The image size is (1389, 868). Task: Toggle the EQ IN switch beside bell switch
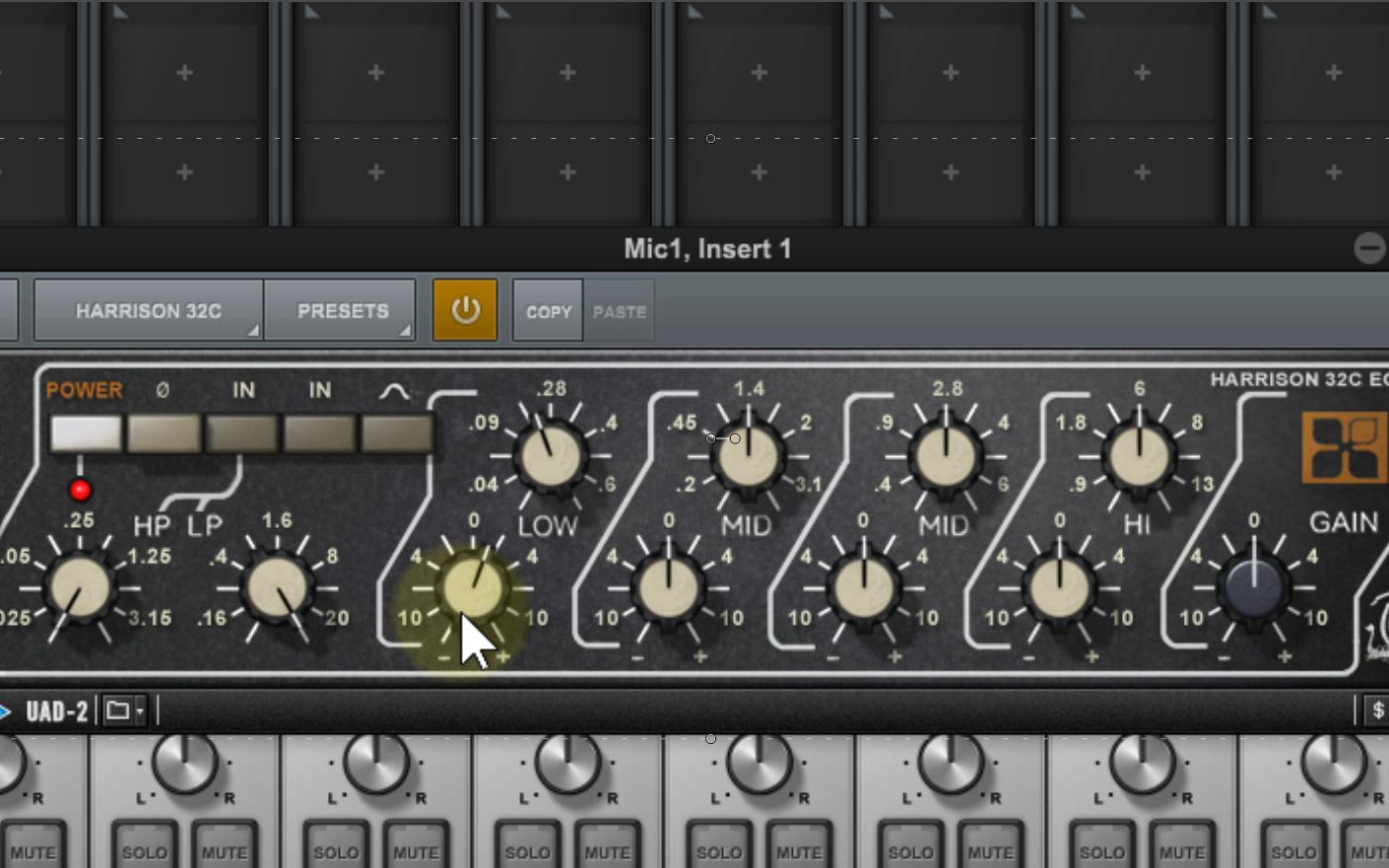coord(320,434)
